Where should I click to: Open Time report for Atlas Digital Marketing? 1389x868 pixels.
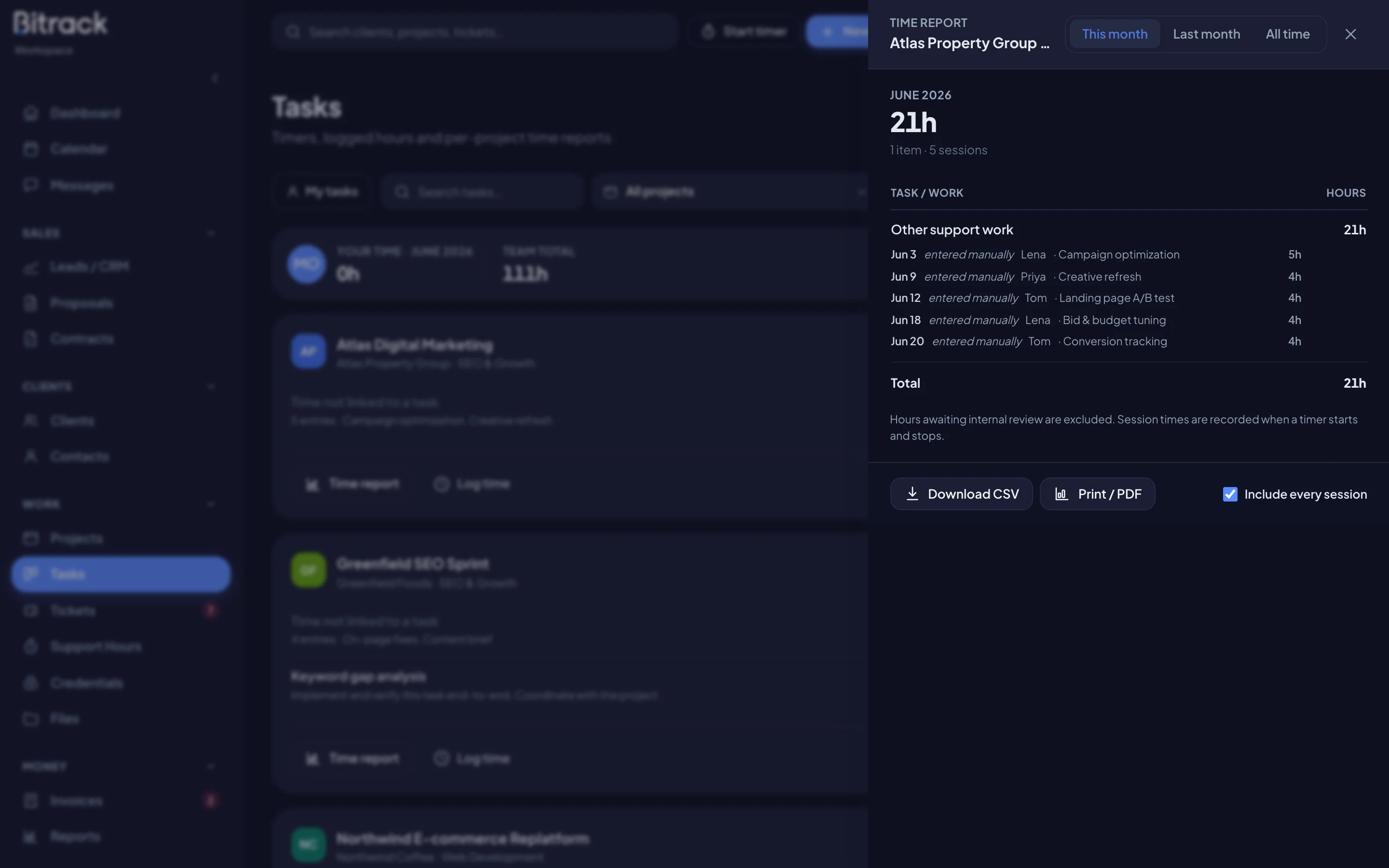[x=352, y=484]
